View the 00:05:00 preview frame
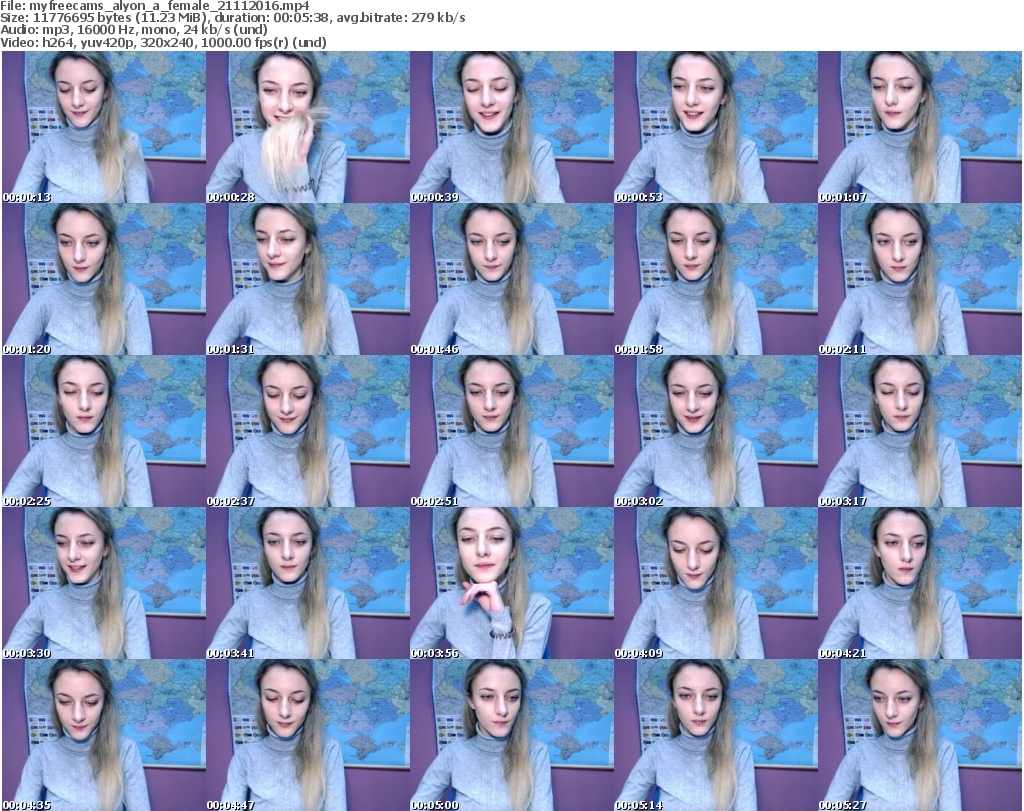Viewport: 1024px width, 811px height. click(x=512, y=735)
